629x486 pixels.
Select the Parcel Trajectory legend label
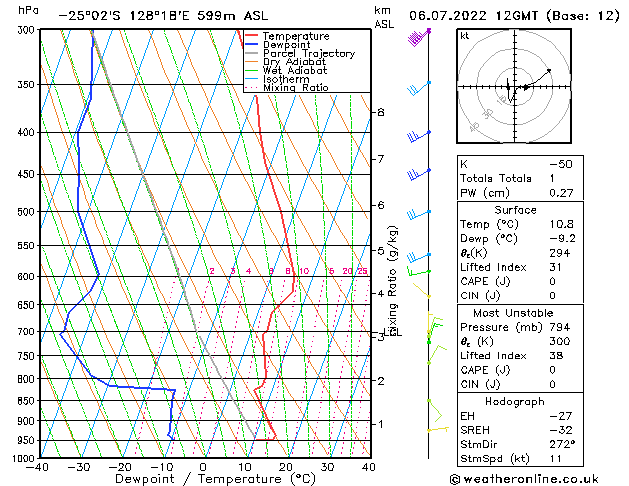pos(309,53)
